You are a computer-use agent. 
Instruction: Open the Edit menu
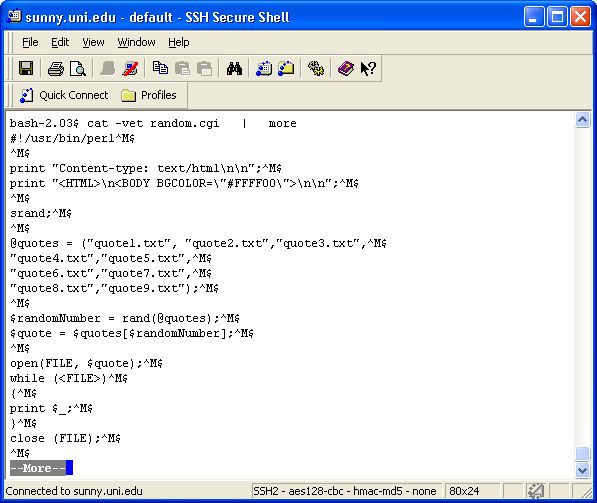click(60, 42)
